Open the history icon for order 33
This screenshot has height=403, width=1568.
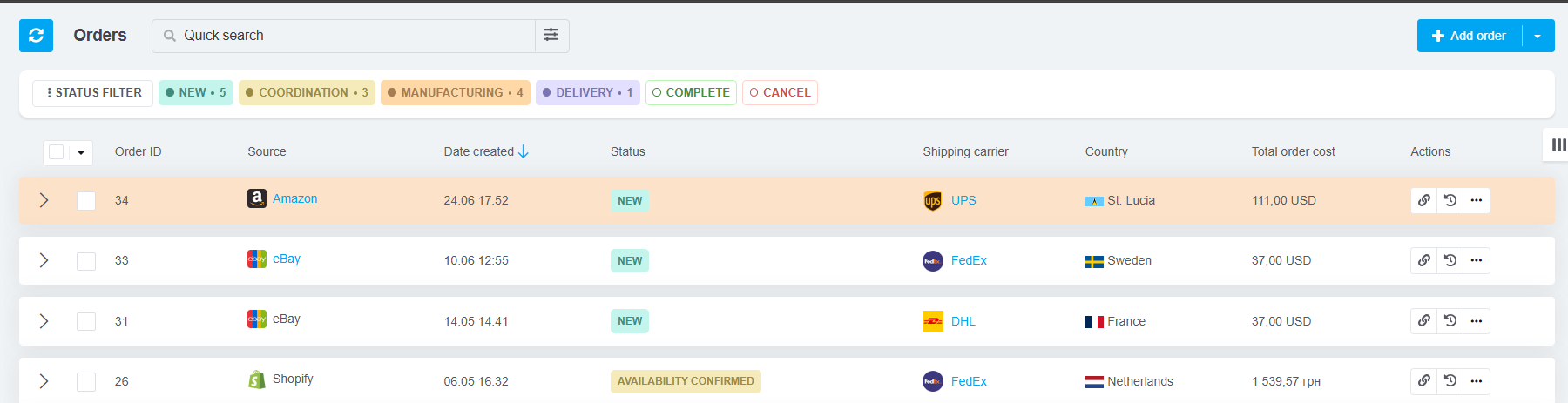coord(1450,260)
